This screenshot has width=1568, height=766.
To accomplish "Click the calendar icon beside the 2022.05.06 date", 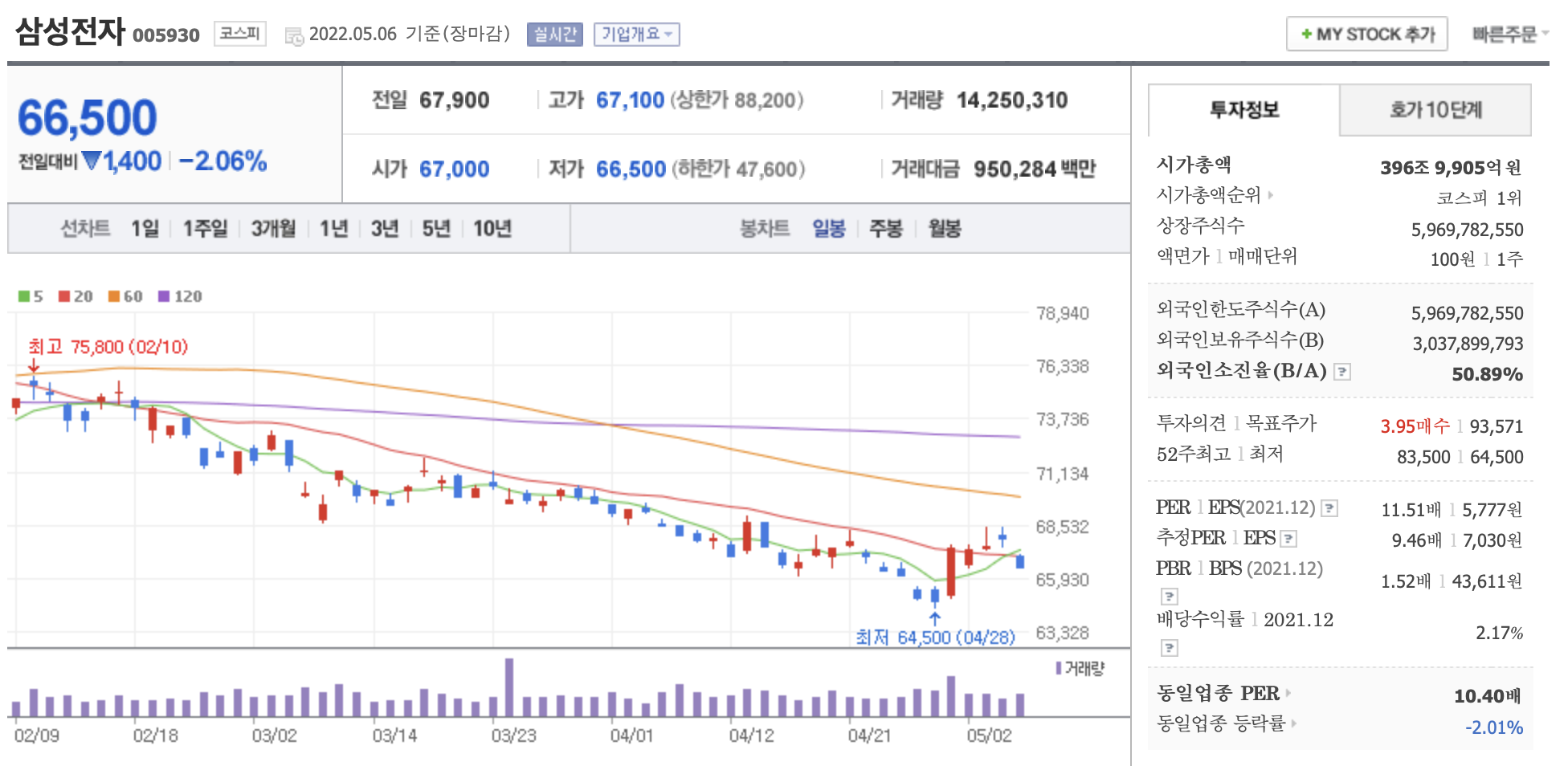I will pos(295,36).
